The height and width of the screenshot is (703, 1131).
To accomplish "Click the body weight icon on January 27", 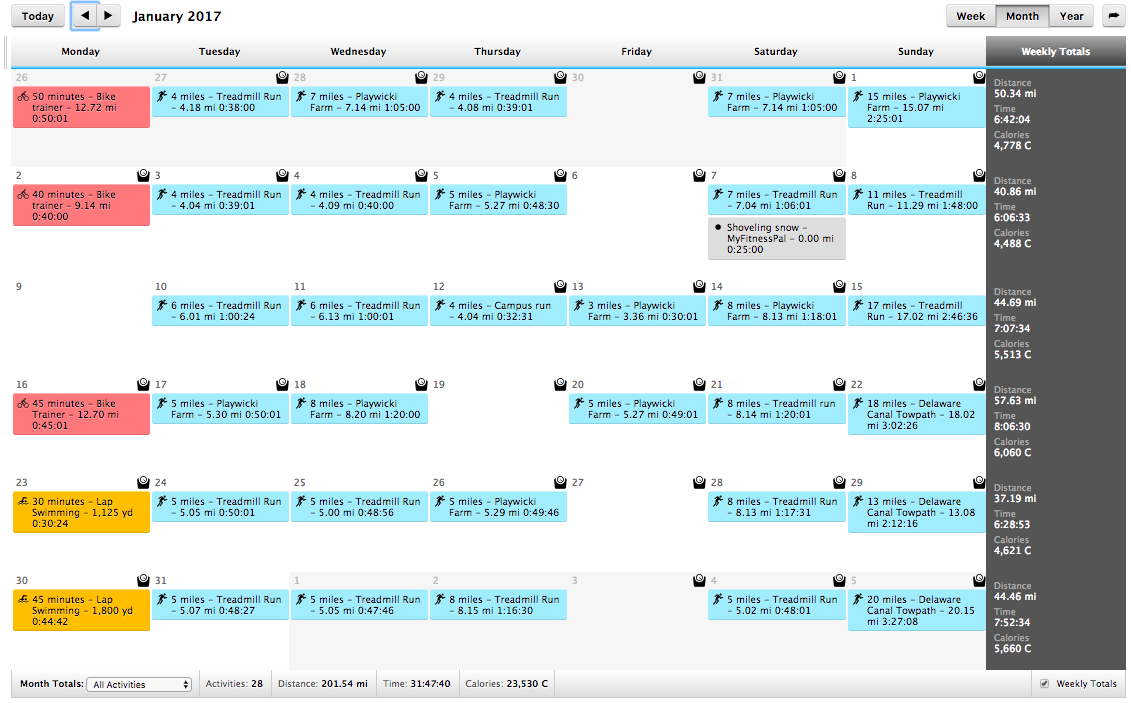I will pos(700,482).
